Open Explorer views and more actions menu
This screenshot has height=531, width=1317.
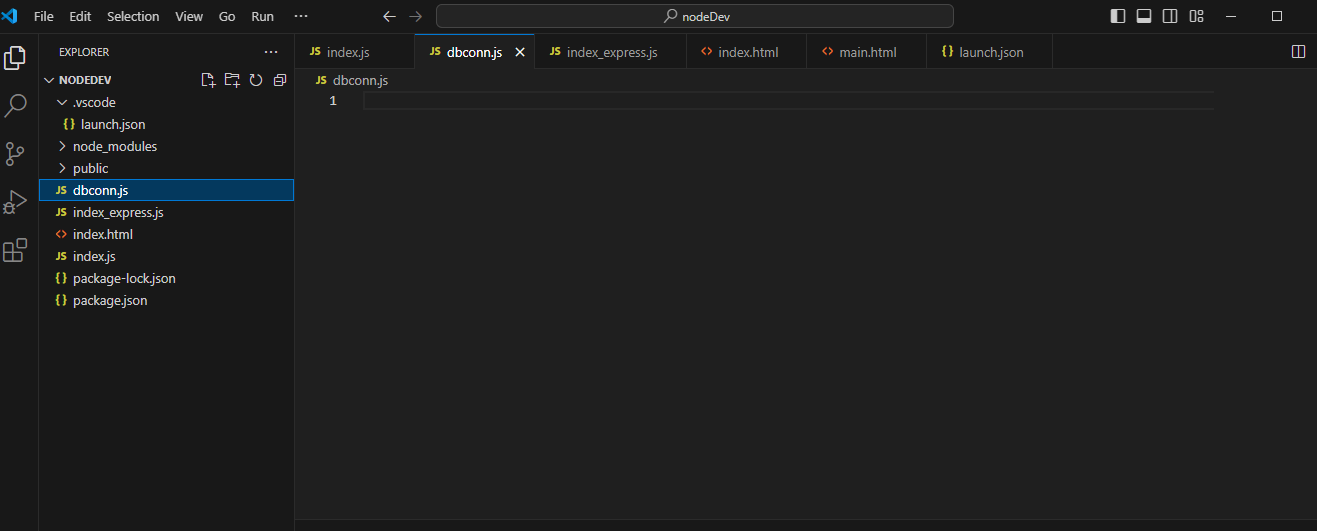pos(271,52)
